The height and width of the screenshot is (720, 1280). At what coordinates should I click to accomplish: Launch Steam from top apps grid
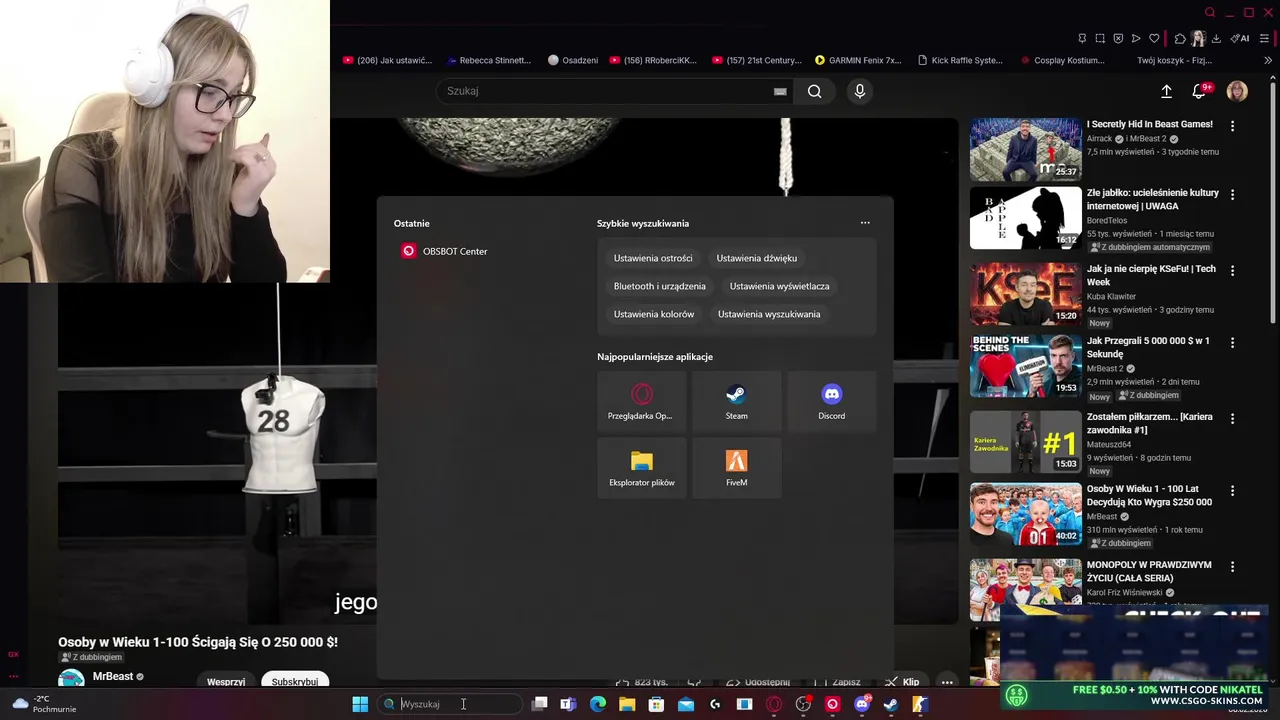736,401
